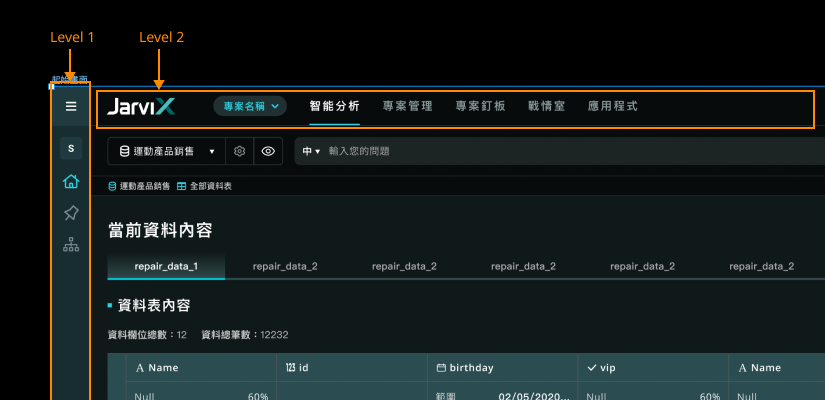825x400 pixels.
Task: Open the hamburger menu icon
Action: point(71,106)
